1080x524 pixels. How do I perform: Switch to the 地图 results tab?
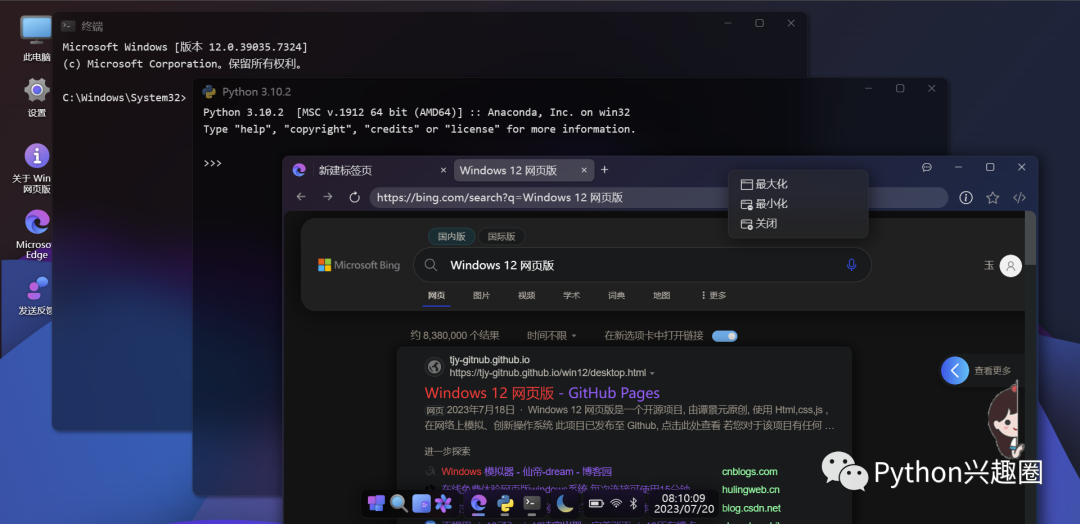tap(661, 295)
